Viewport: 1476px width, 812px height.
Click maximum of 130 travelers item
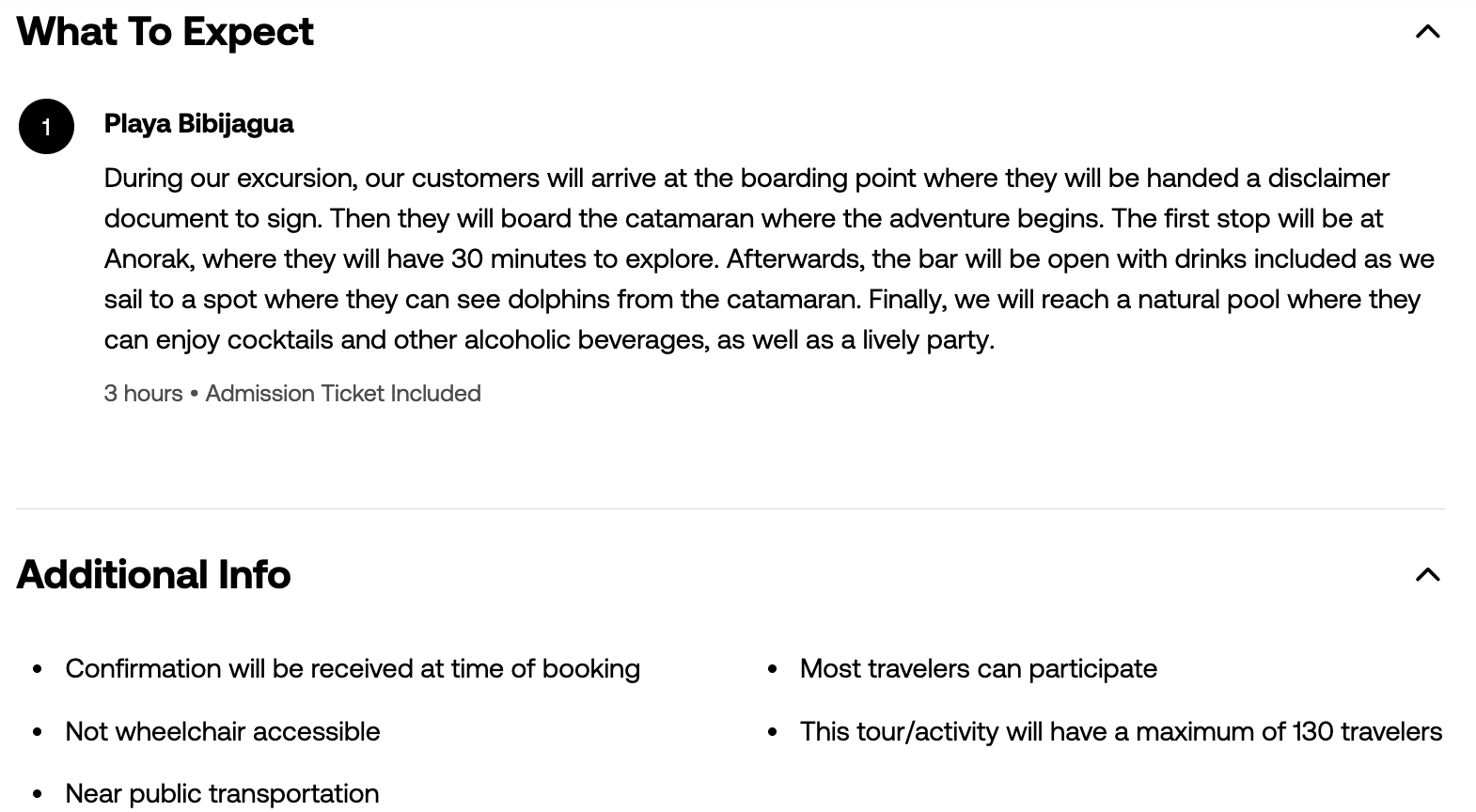coord(1122,731)
